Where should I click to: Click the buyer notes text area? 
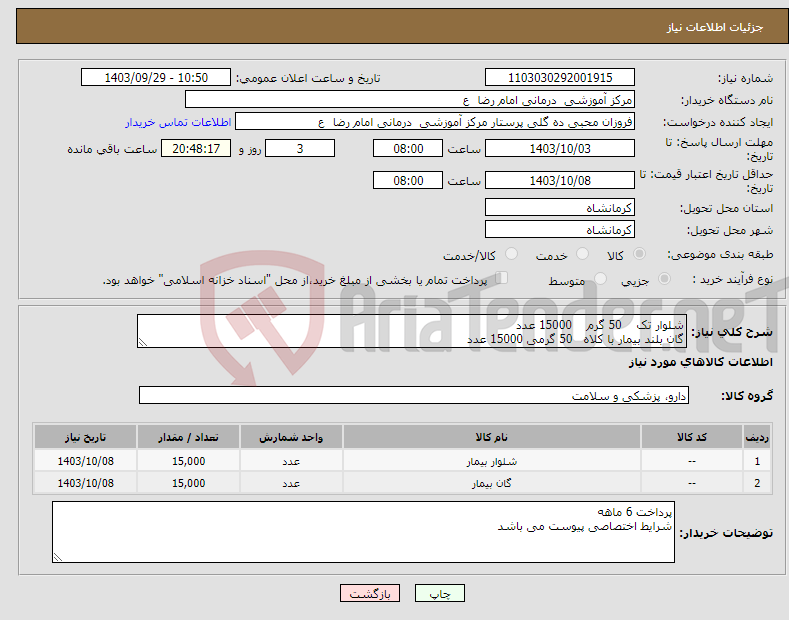(x=363, y=532)
